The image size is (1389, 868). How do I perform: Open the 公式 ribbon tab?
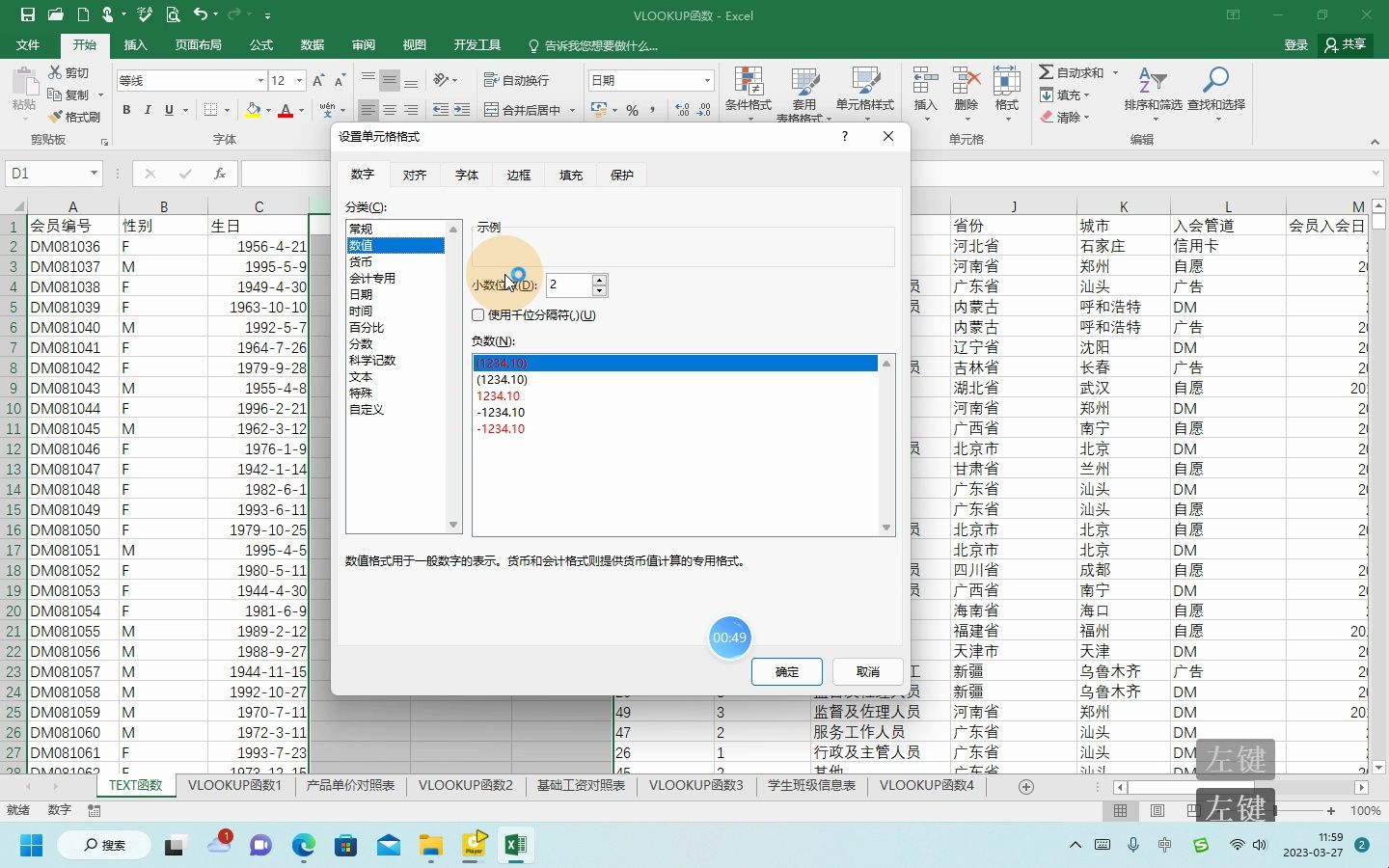(x=259, y=44)
